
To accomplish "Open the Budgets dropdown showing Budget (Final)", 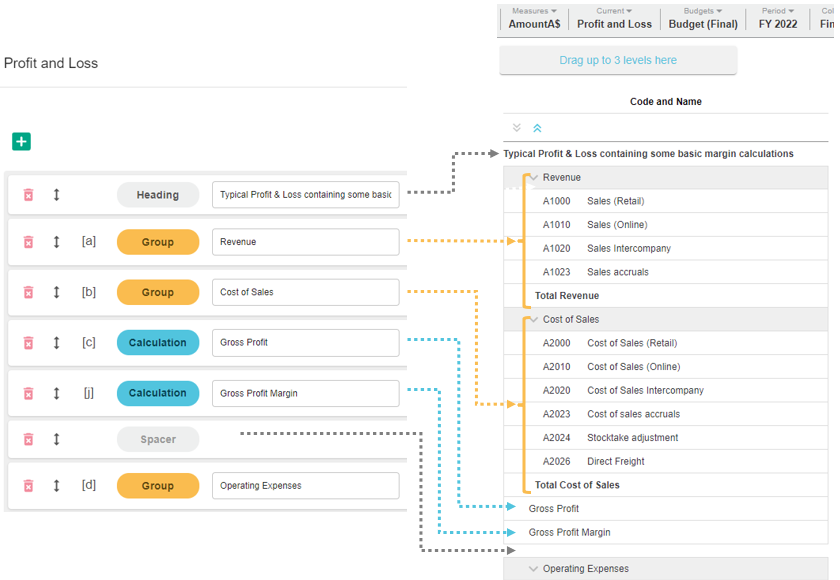I will point(703,18).
